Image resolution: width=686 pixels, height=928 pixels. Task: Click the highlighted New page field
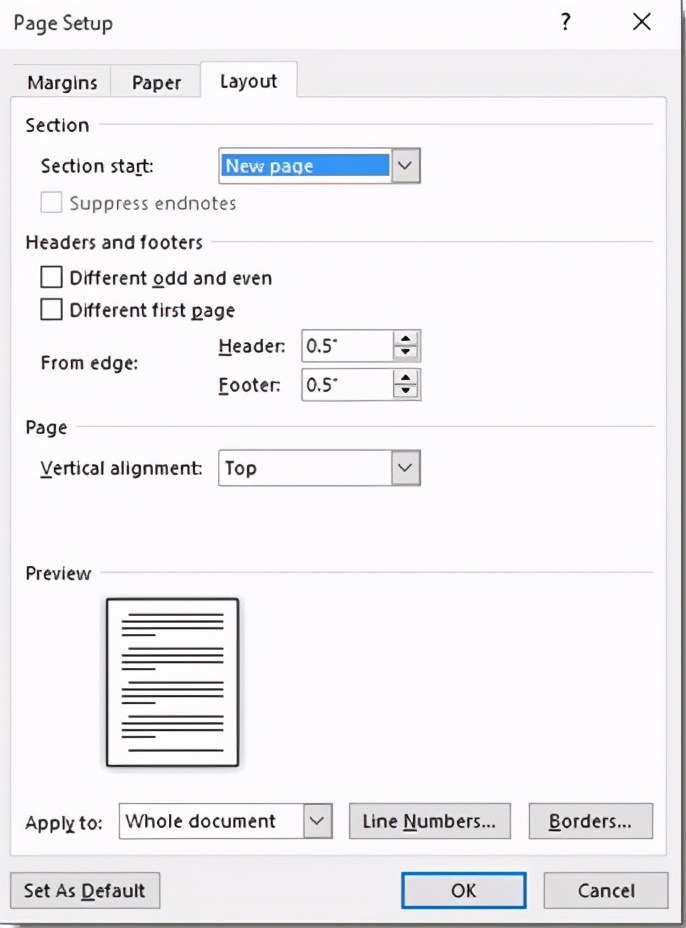pyautogui.click(x=305, y=166)
